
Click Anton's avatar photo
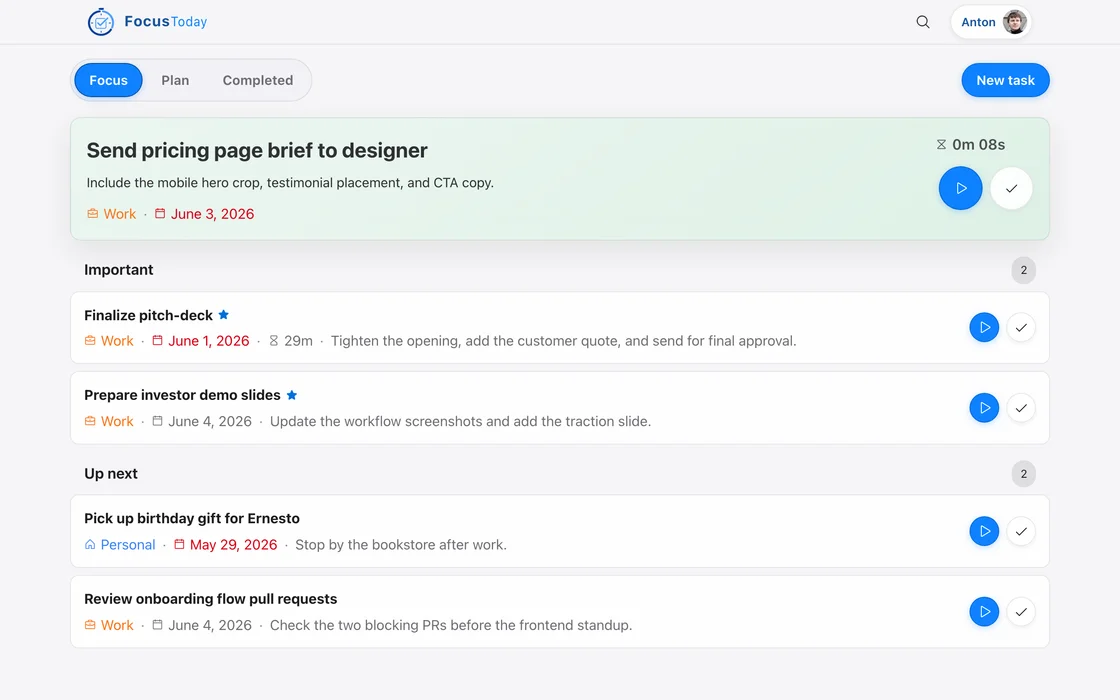1014,22
